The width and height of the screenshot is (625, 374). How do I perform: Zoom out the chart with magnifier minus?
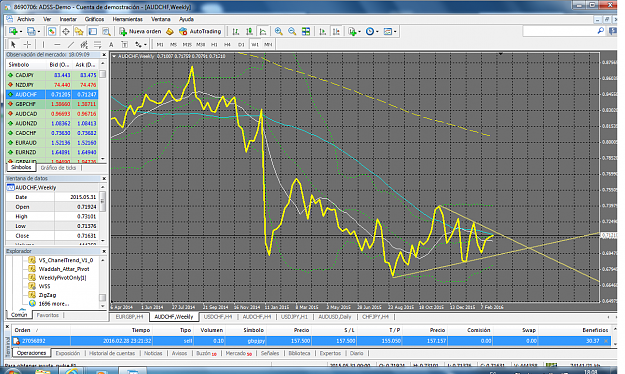pyautogui.click(x=292, y=31)
